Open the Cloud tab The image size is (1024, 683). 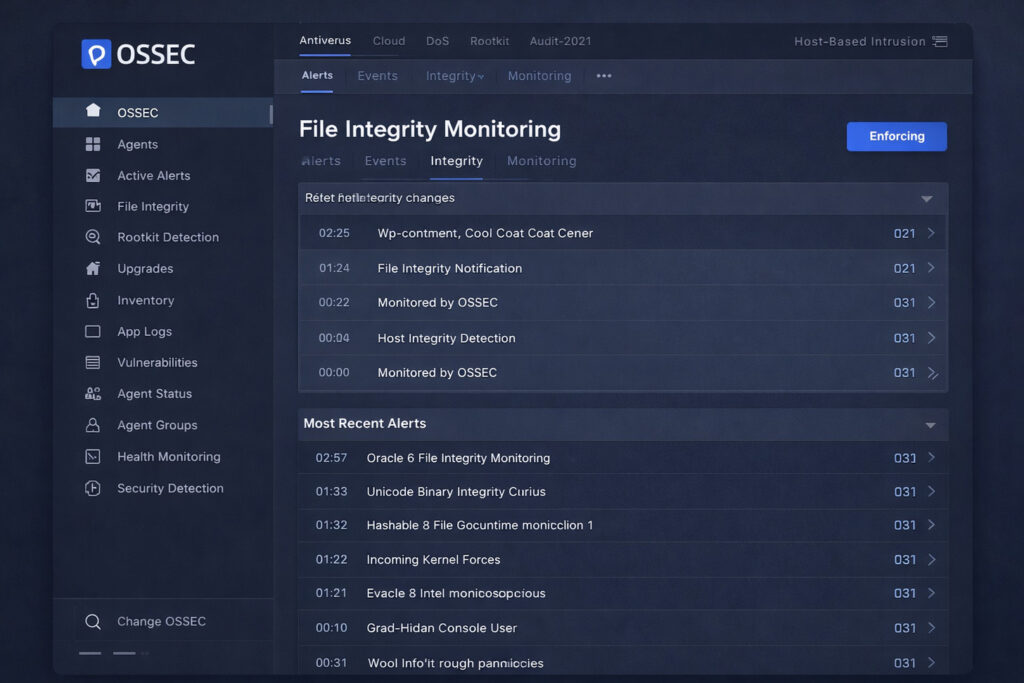389,41
